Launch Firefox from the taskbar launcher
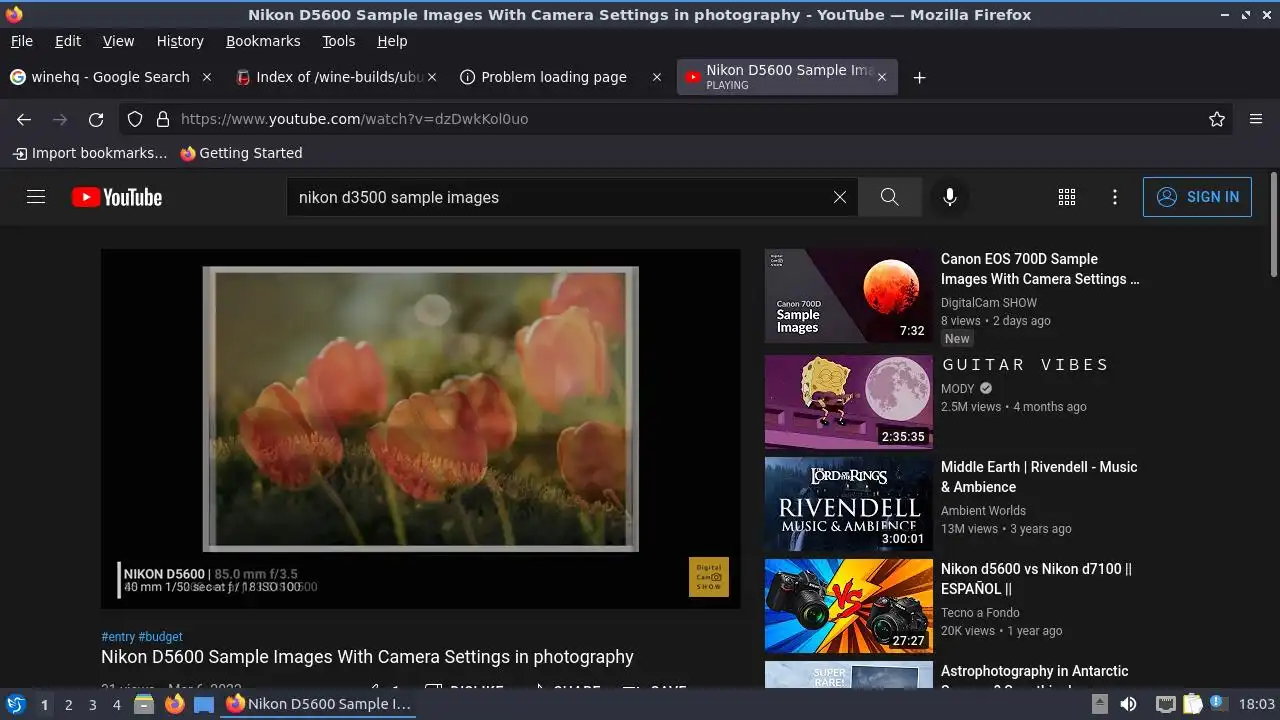Screen dimensions: 1280x720 [x=174, y=704]
